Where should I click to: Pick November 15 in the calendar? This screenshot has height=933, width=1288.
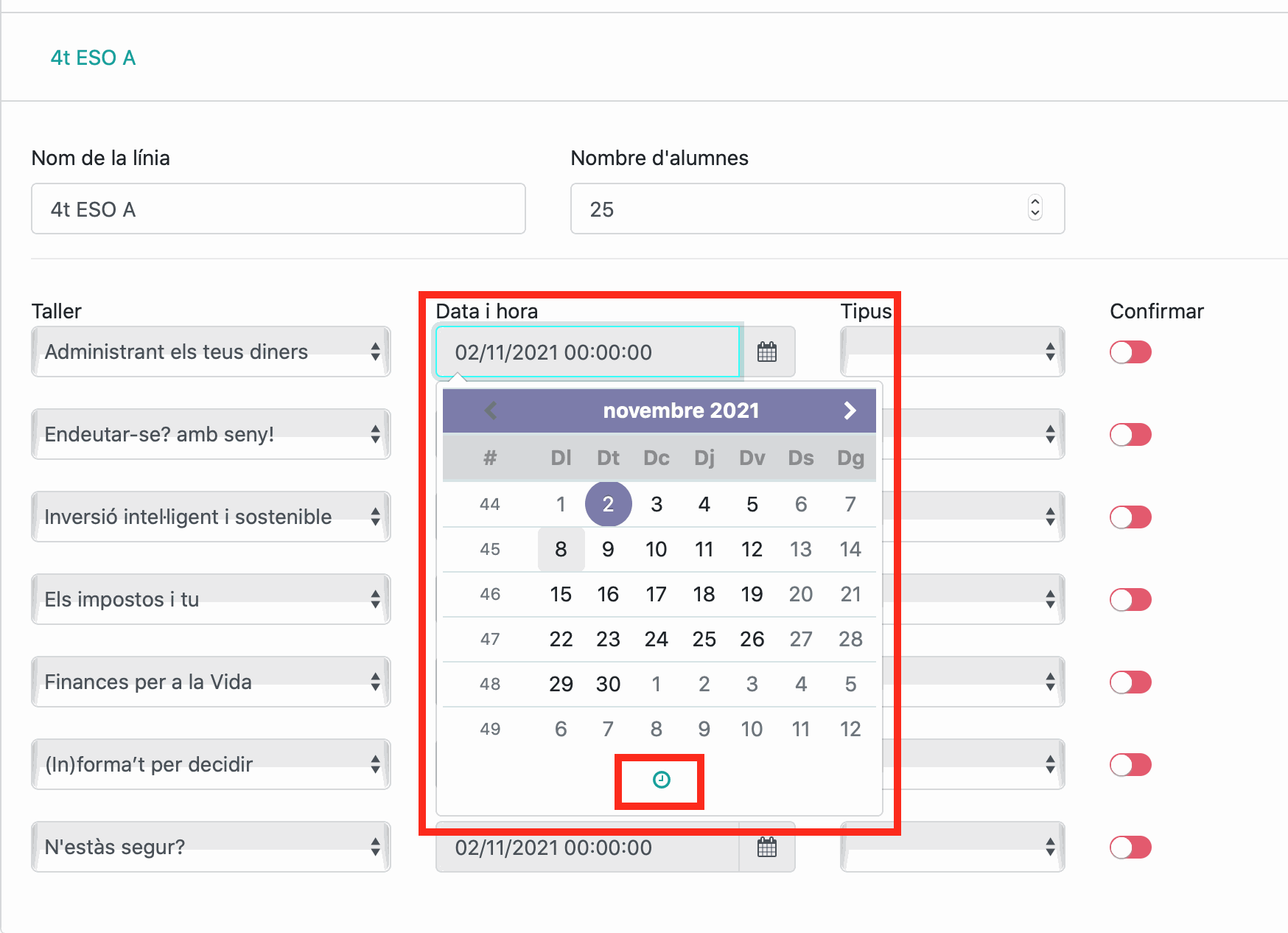click(561, 594)
